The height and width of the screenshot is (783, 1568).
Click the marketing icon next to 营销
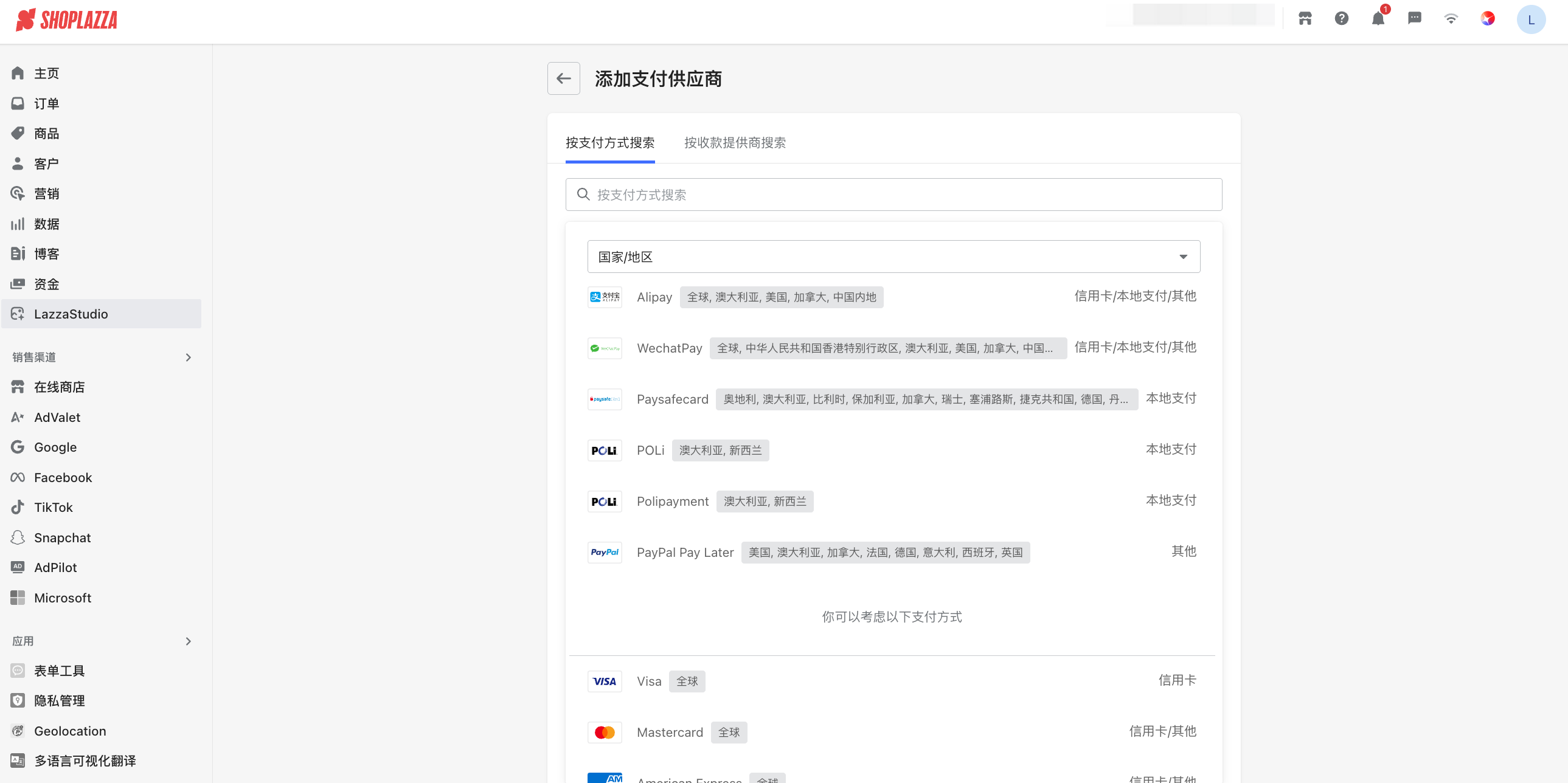pyautogui.click(x=18, y=193)
